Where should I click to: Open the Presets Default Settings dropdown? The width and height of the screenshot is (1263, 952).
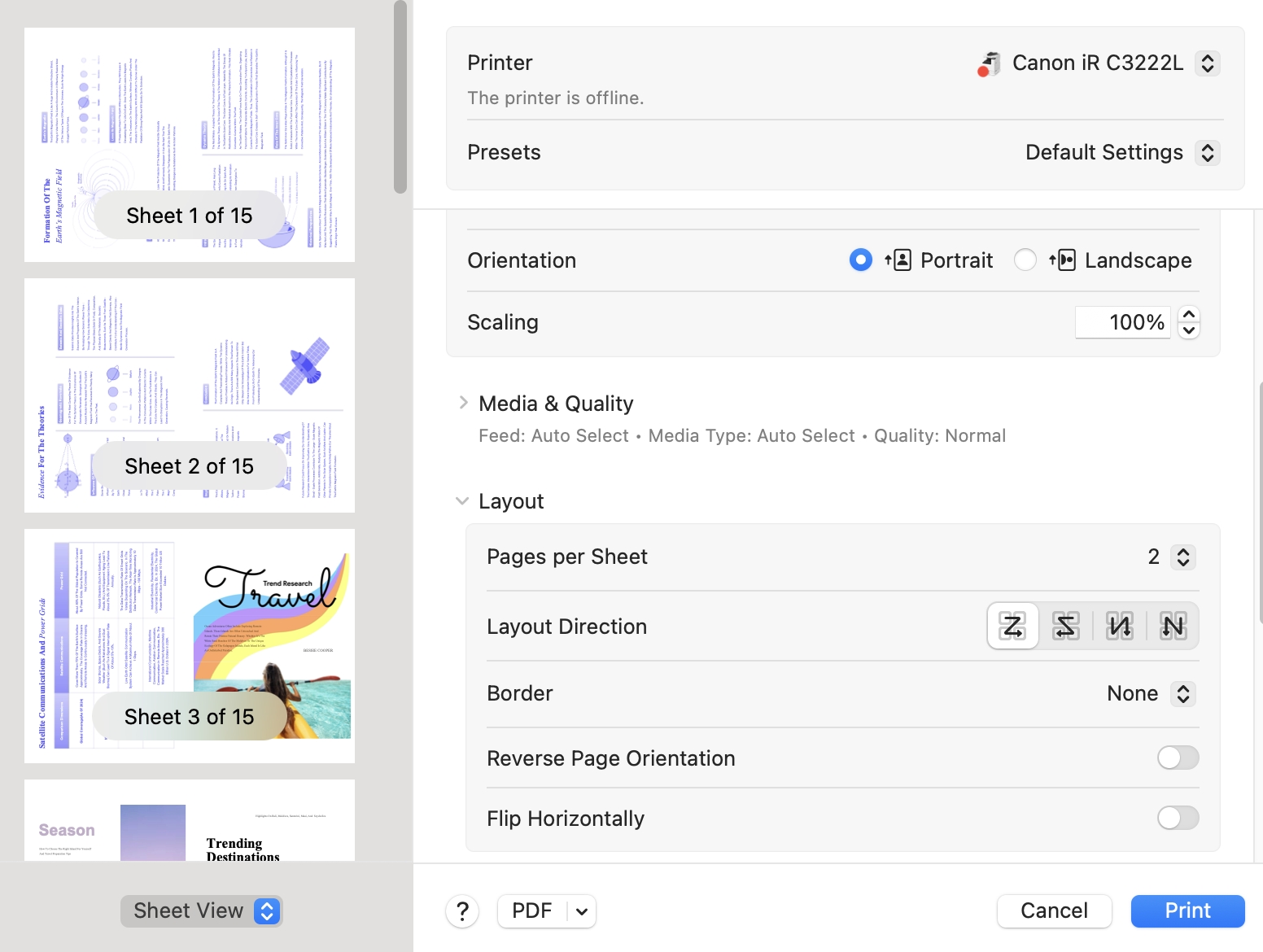pyautogui.click(x=1208, y=153)
